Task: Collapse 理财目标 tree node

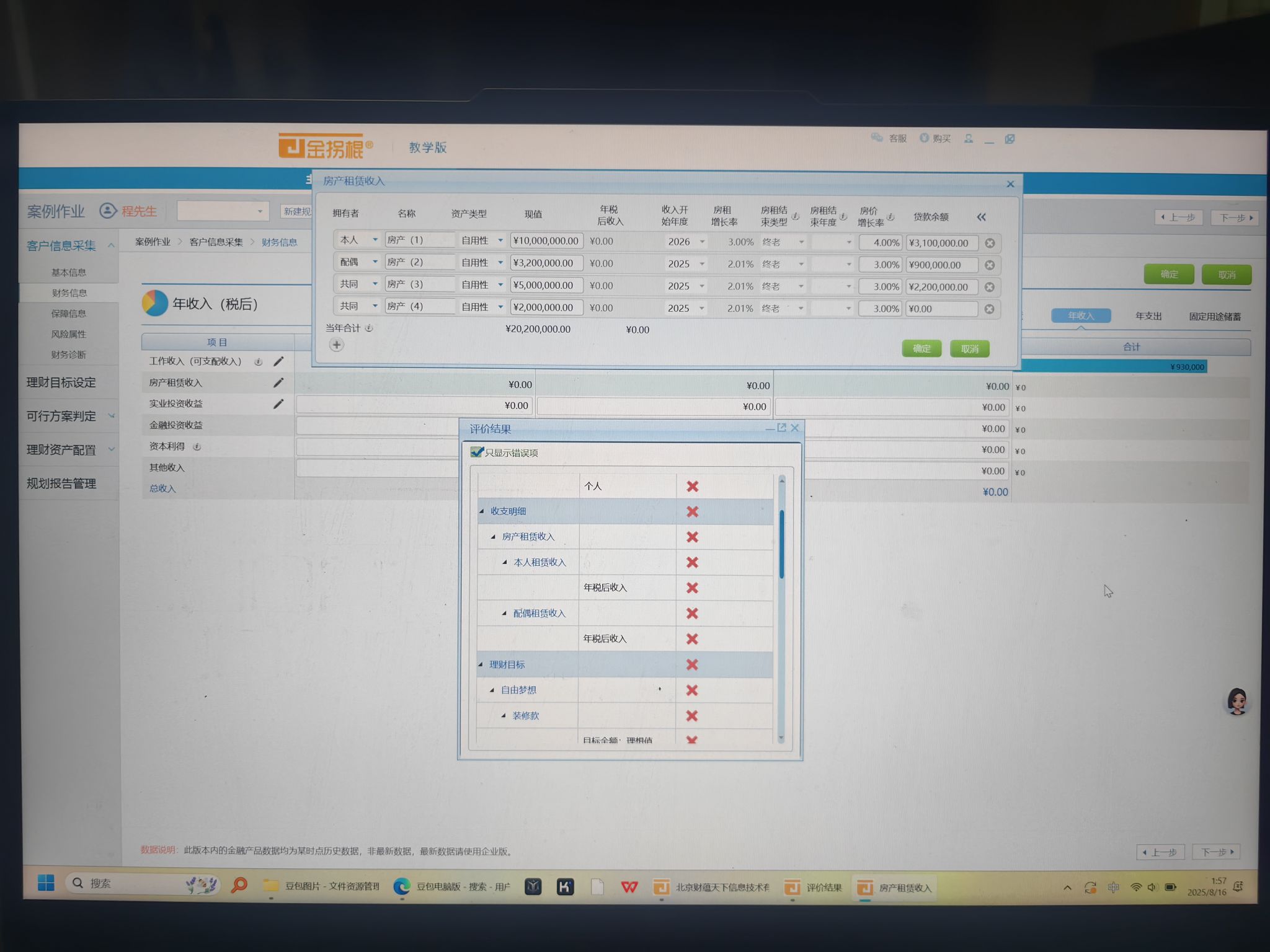Action: (481, 664)
